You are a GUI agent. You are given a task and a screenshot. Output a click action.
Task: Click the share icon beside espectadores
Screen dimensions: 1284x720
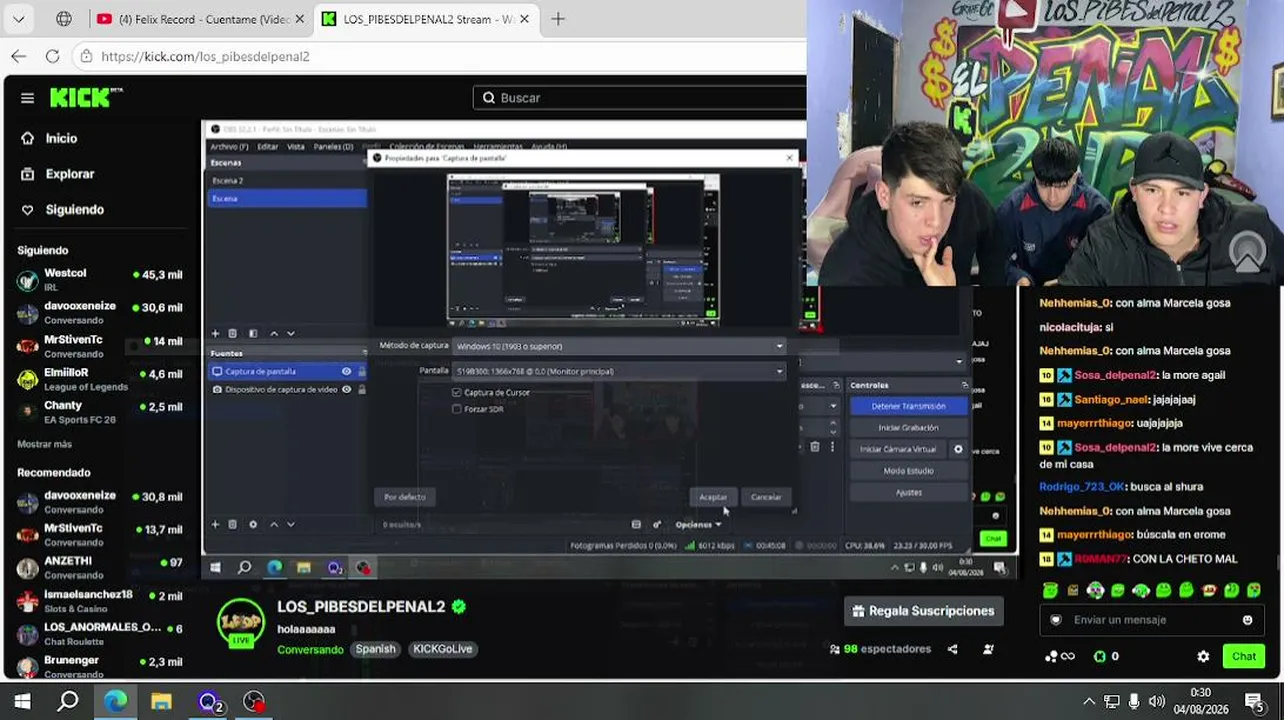[x=952, y=649]
